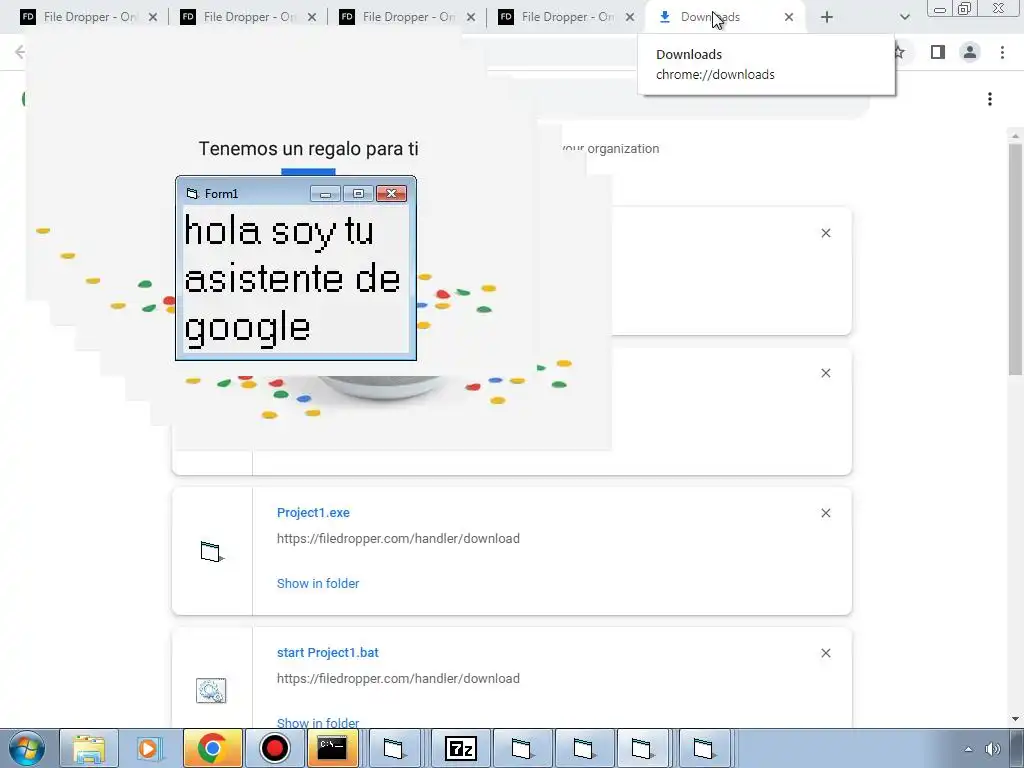Open the Windows Start menu
The width and height of the screenshot is (1024, 768).
pos(27,748)
